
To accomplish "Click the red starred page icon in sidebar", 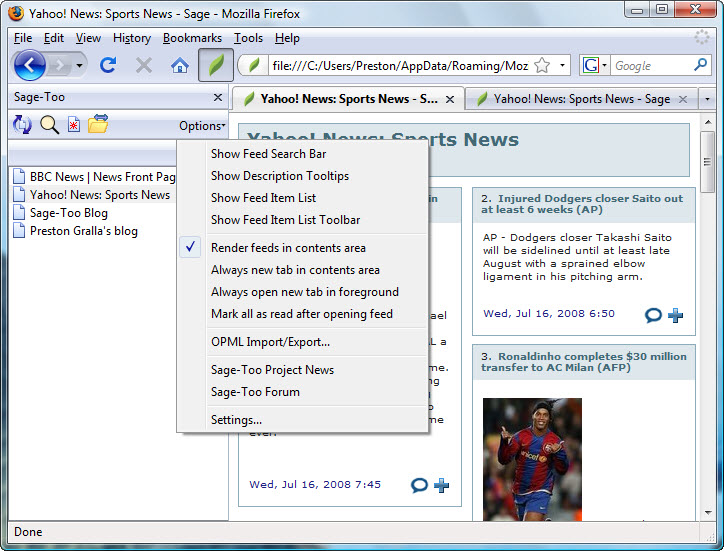I will [x=74, y=125].
